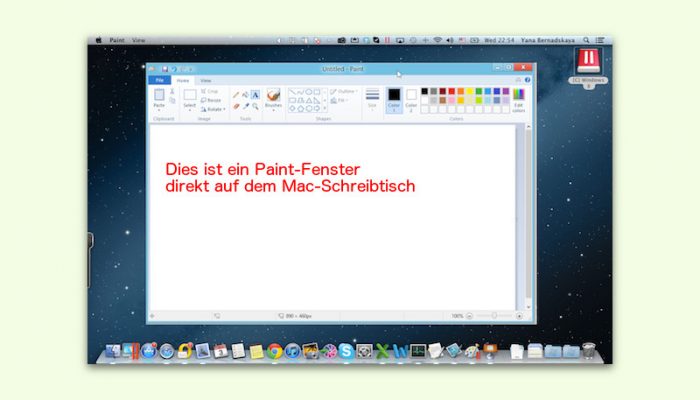Switch to the View ribbon tab
Viewport: 700px width, 400px height.
(205, 80)
